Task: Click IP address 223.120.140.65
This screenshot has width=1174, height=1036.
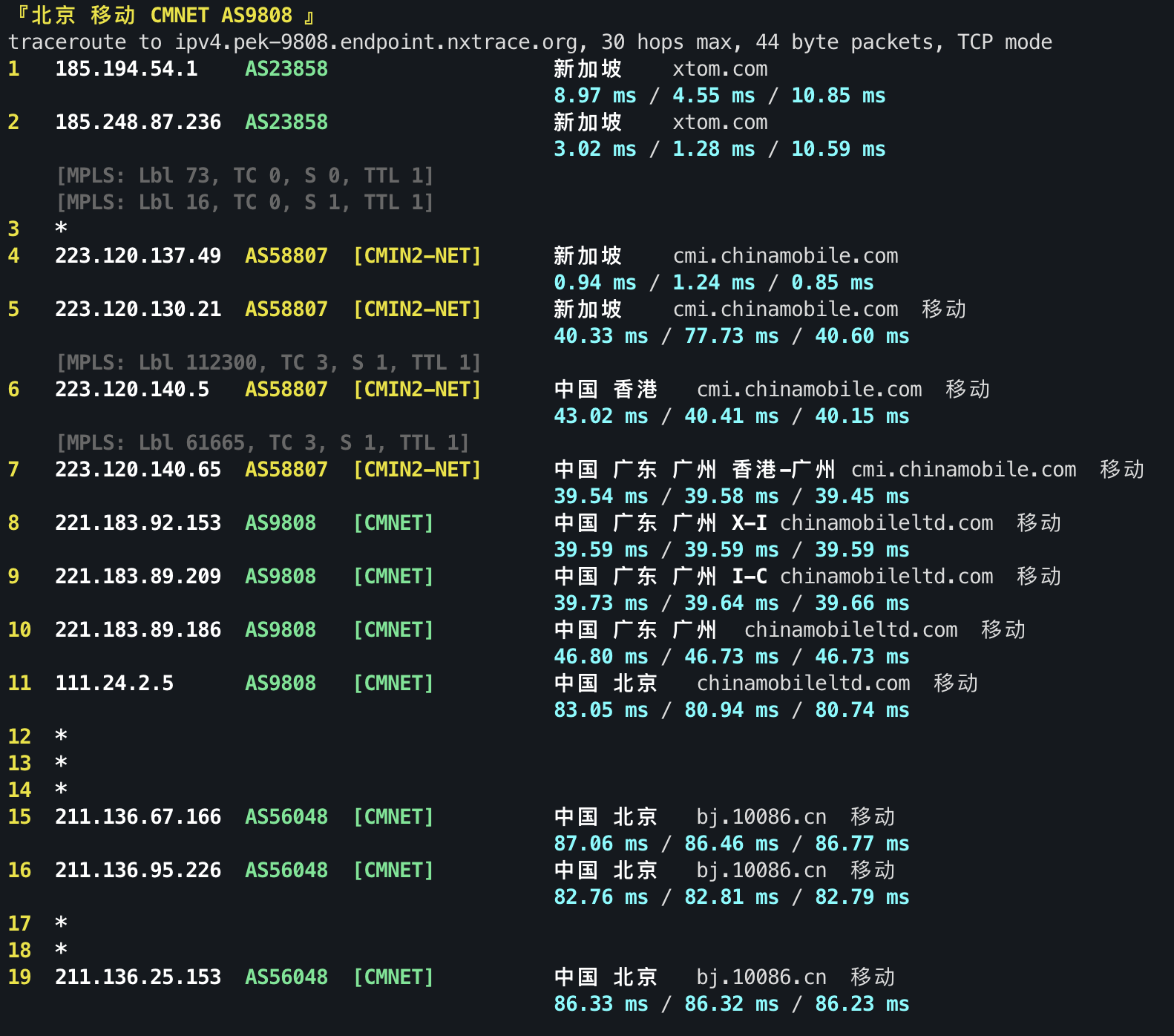Action: pos(138,470)
